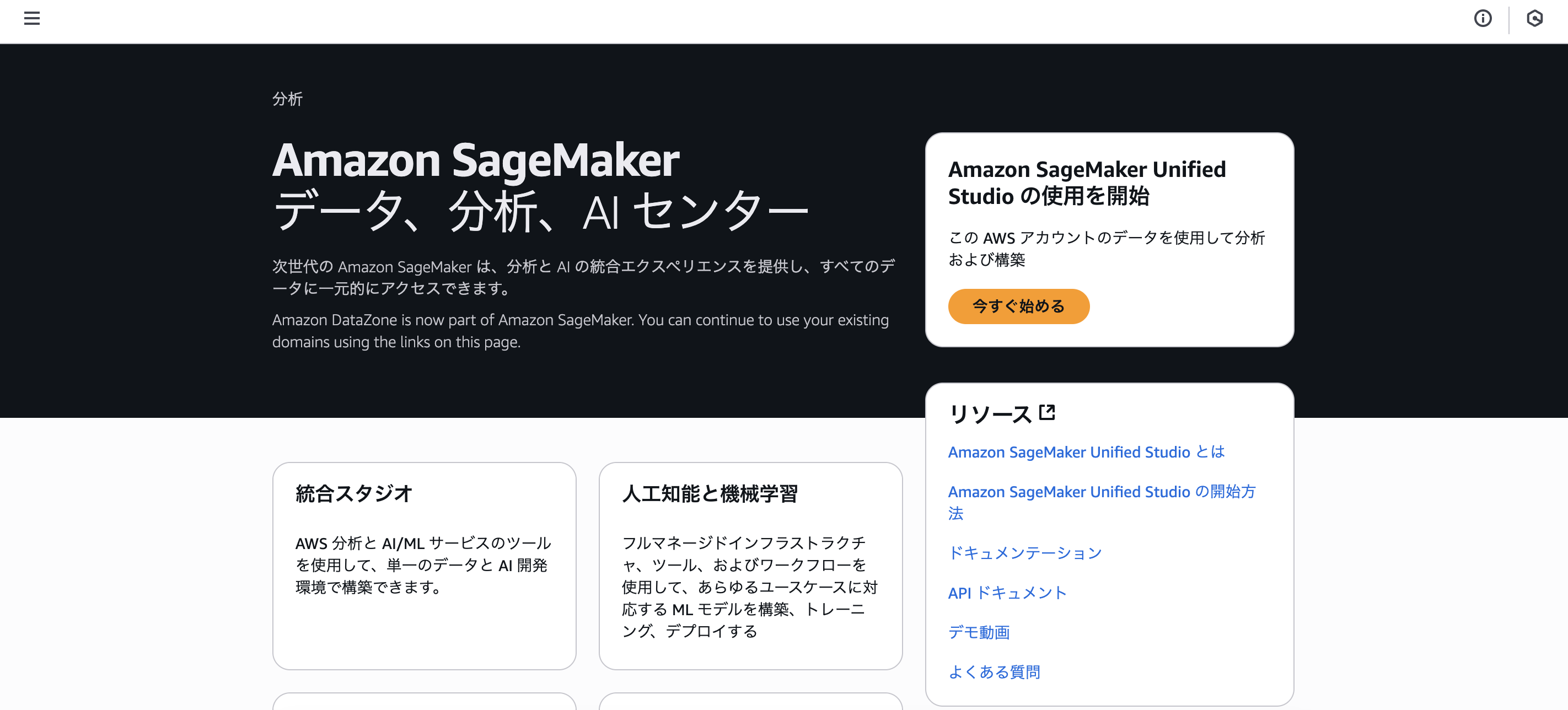Open the よくある質問 link
The height and width of the screenshot is (710, 1568).
coord(994,671)
